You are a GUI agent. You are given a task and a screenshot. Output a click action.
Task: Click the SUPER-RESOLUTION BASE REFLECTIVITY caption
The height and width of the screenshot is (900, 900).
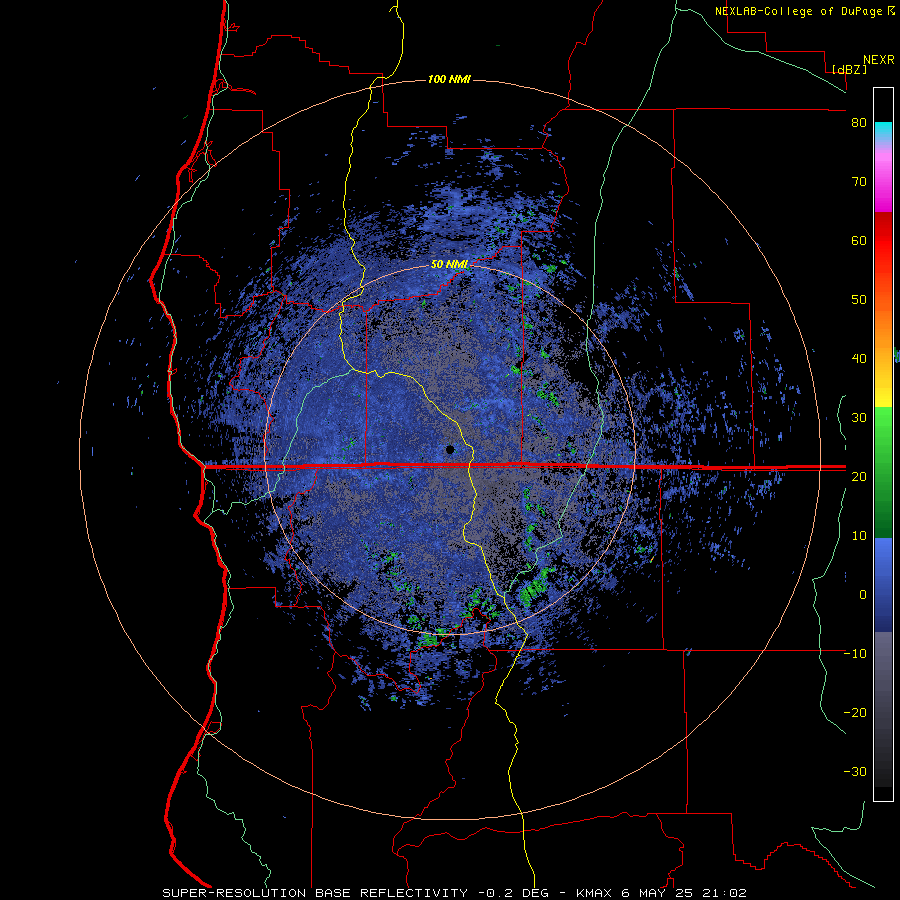click(x=315, y=893)
